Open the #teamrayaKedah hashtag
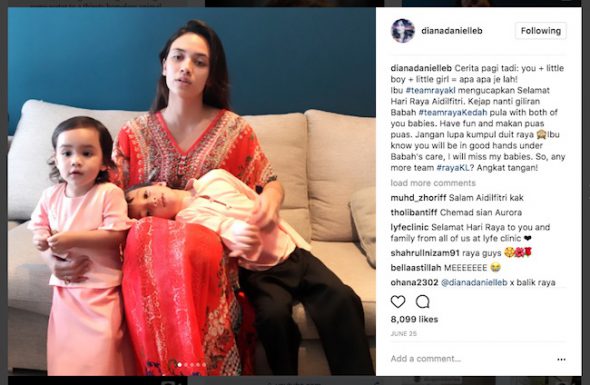 (453, 112)
